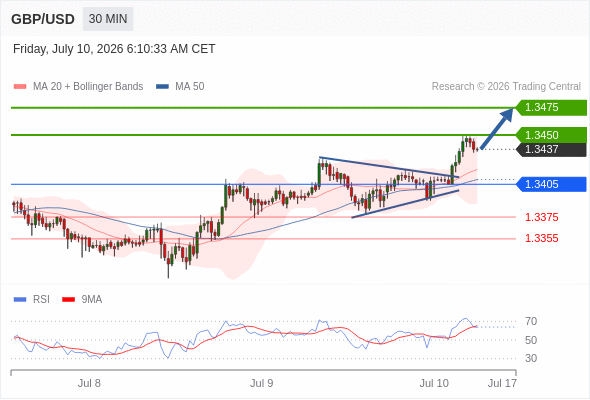The image size is (590, 400).
Task: Select the blue 1.3405 pivot price tag
Action: pyautogui.click(x=551, y=184)
